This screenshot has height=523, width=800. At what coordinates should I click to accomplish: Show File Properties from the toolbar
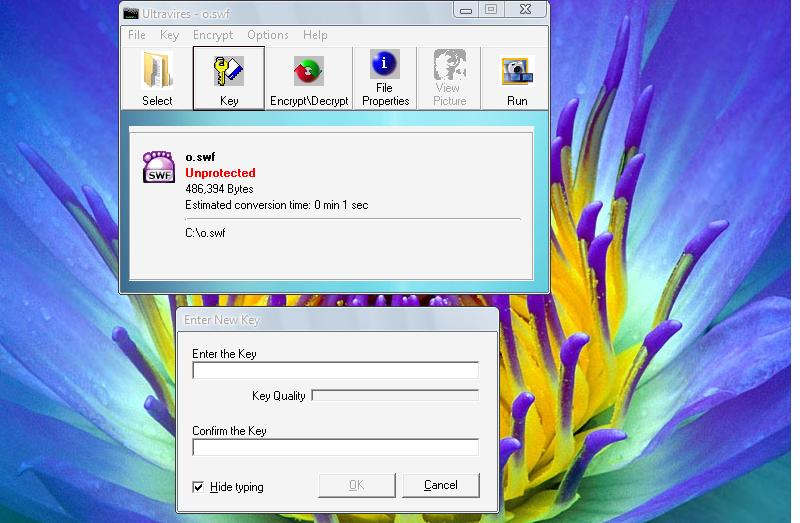[385, 78]
